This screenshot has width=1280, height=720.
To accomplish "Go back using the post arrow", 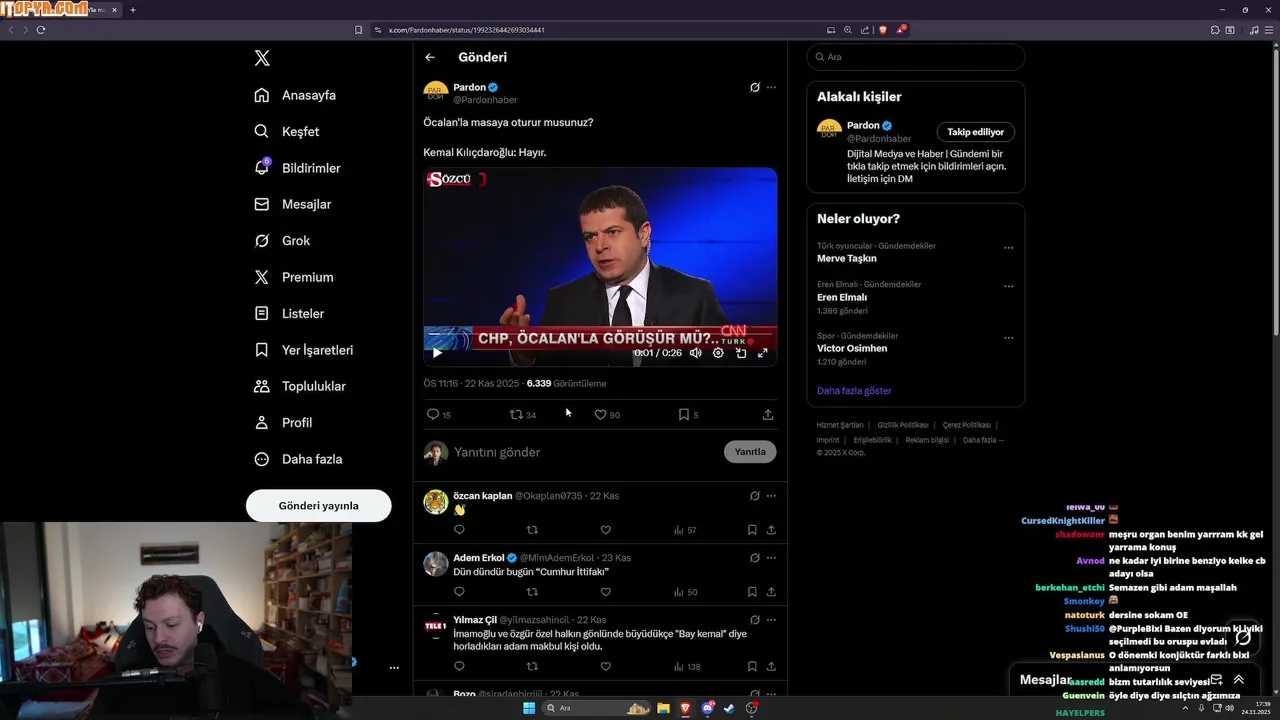I will pyautogui.click(x=430, y=57).
